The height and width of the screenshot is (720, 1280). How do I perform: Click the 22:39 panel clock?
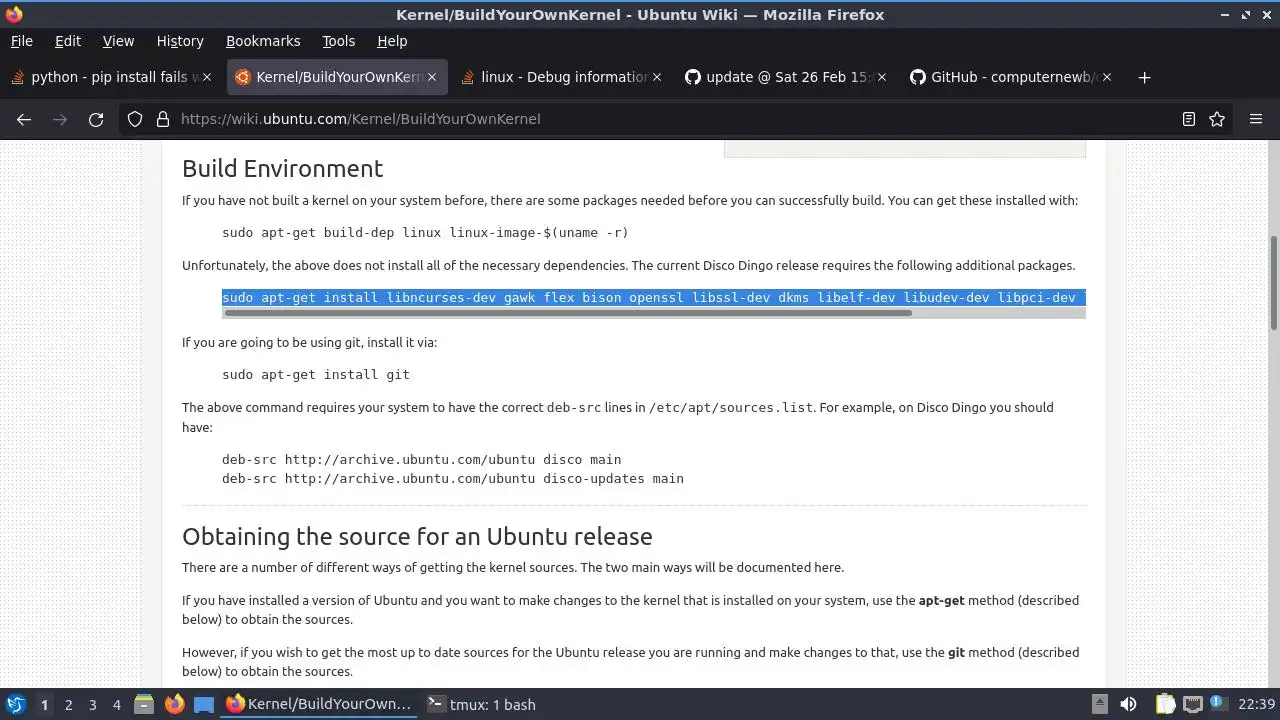pyautogui.click(x=1256, y=704)
